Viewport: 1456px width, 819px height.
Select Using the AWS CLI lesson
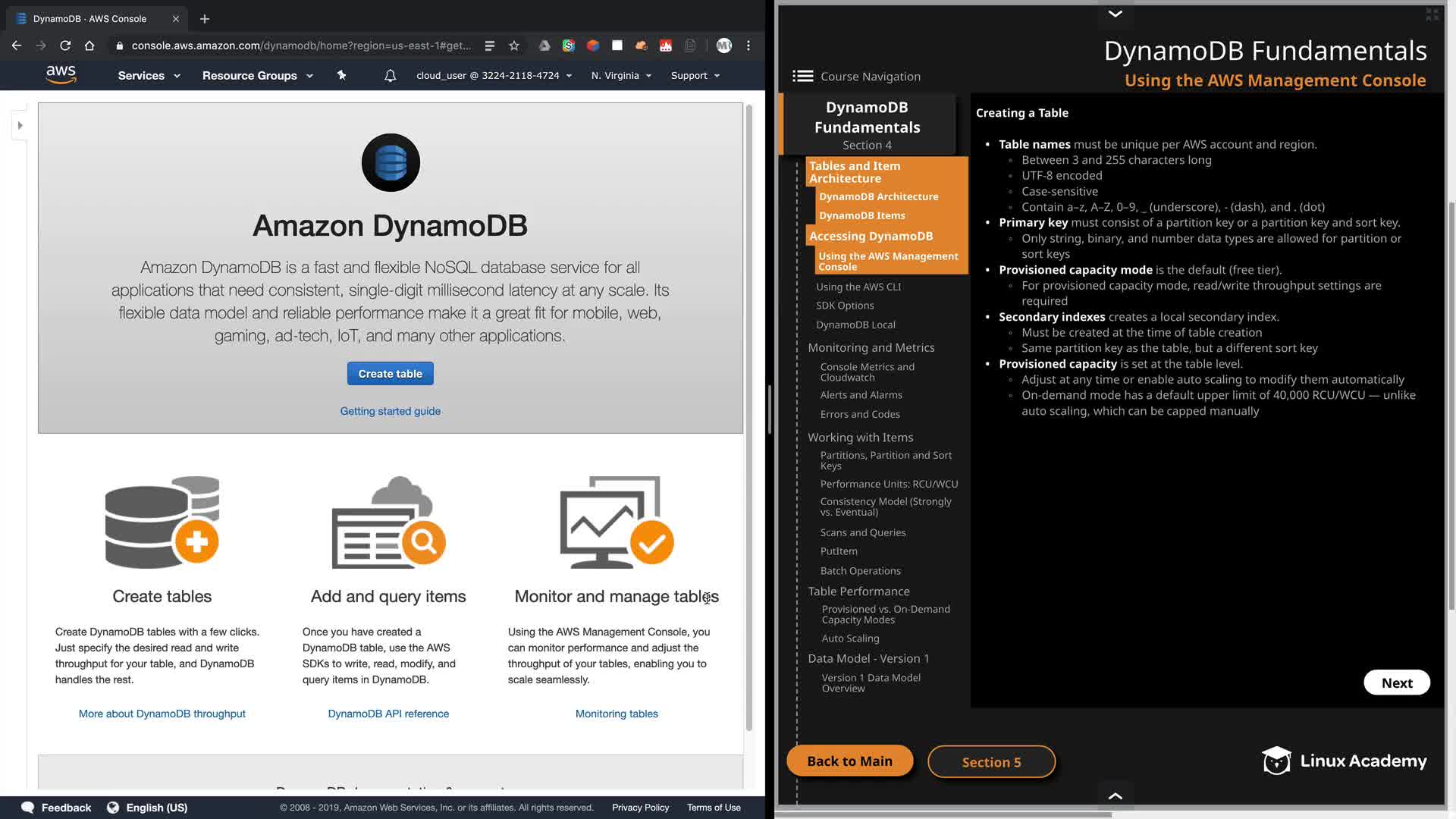[x=858, y=287]
